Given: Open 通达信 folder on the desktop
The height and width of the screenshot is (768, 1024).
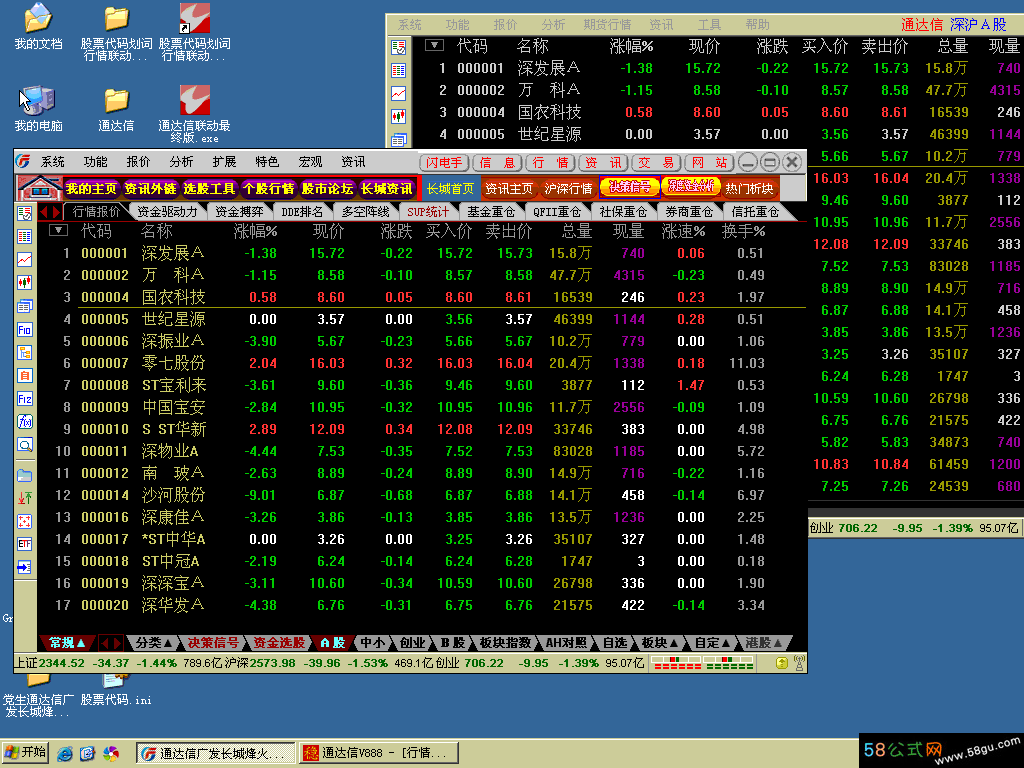Looking at the screenshot, I should (x=116, y=109).
